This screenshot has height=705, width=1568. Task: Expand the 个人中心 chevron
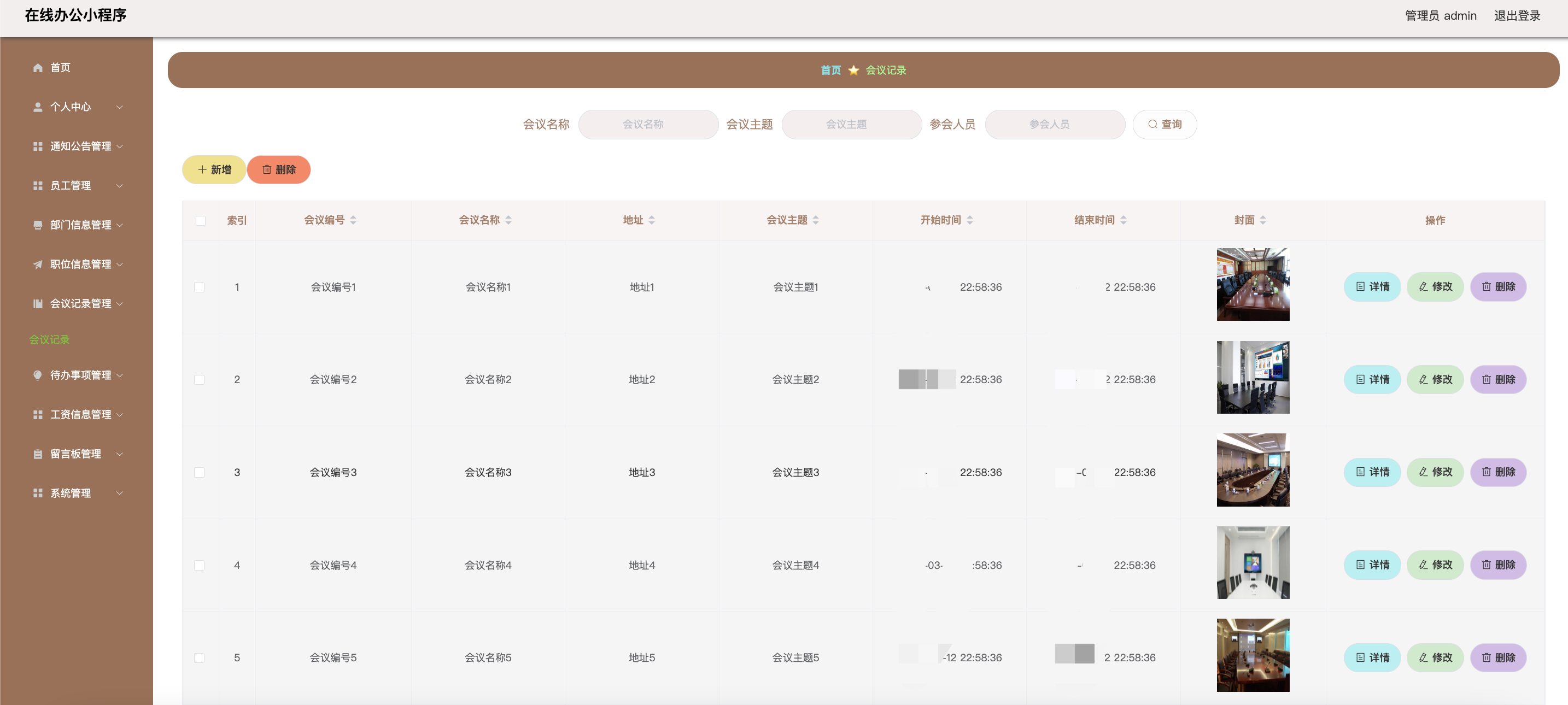119,107
